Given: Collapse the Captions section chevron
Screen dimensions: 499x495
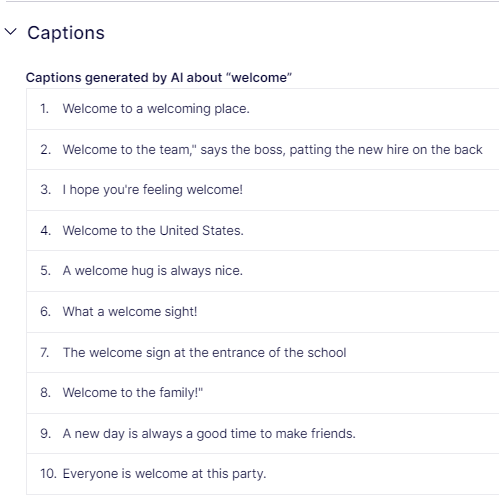Looking at the screenshot, I should click(10, 32).
